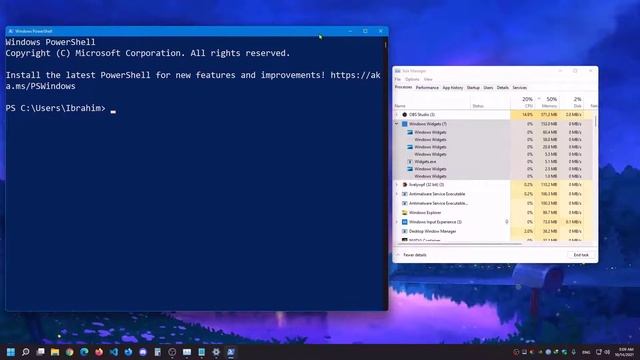
Task: Sort by the Memory column header
Action: click(547, 102)
